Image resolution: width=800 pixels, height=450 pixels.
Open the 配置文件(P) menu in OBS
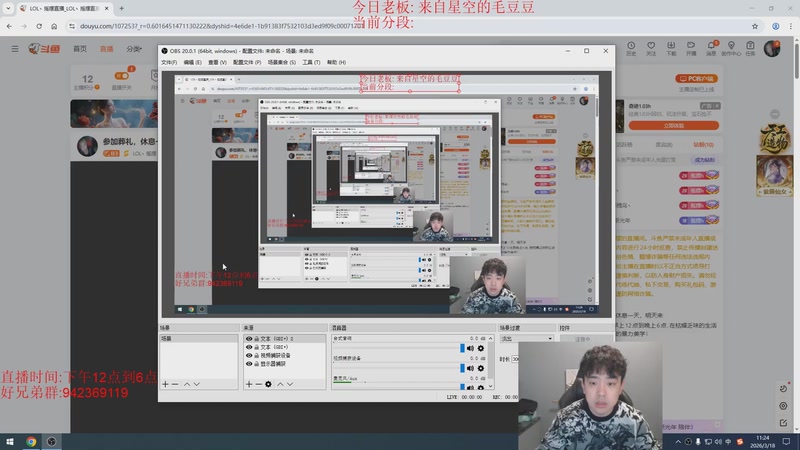tap(247, 62)
